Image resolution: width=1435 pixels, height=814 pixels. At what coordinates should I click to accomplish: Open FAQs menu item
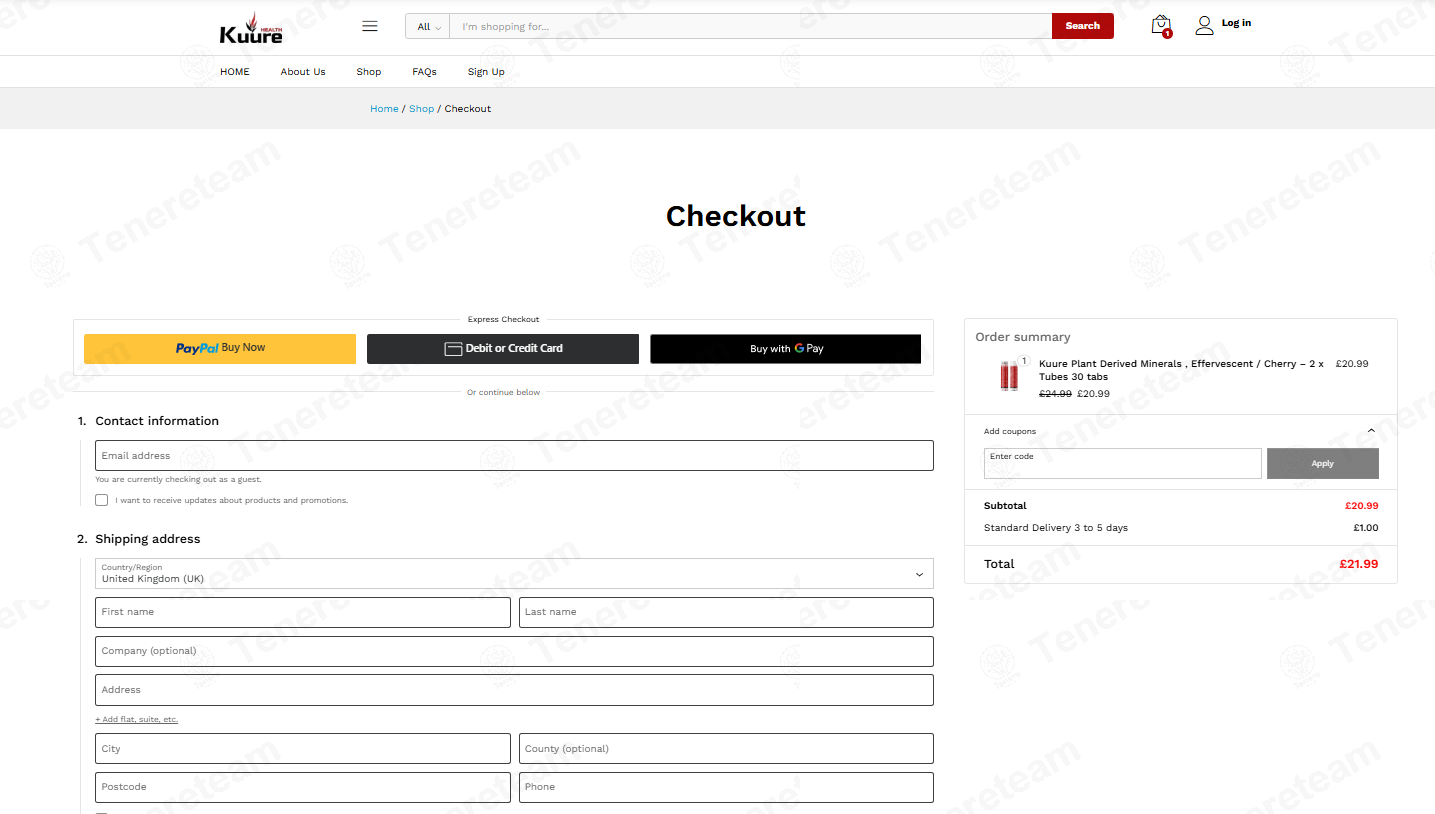click(x=424, y=72)
